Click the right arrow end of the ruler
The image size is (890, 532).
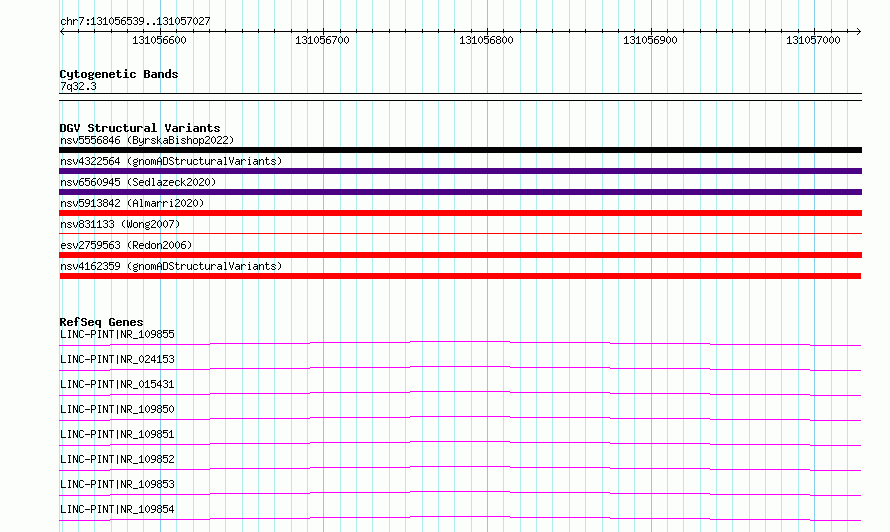coord(858,31)
